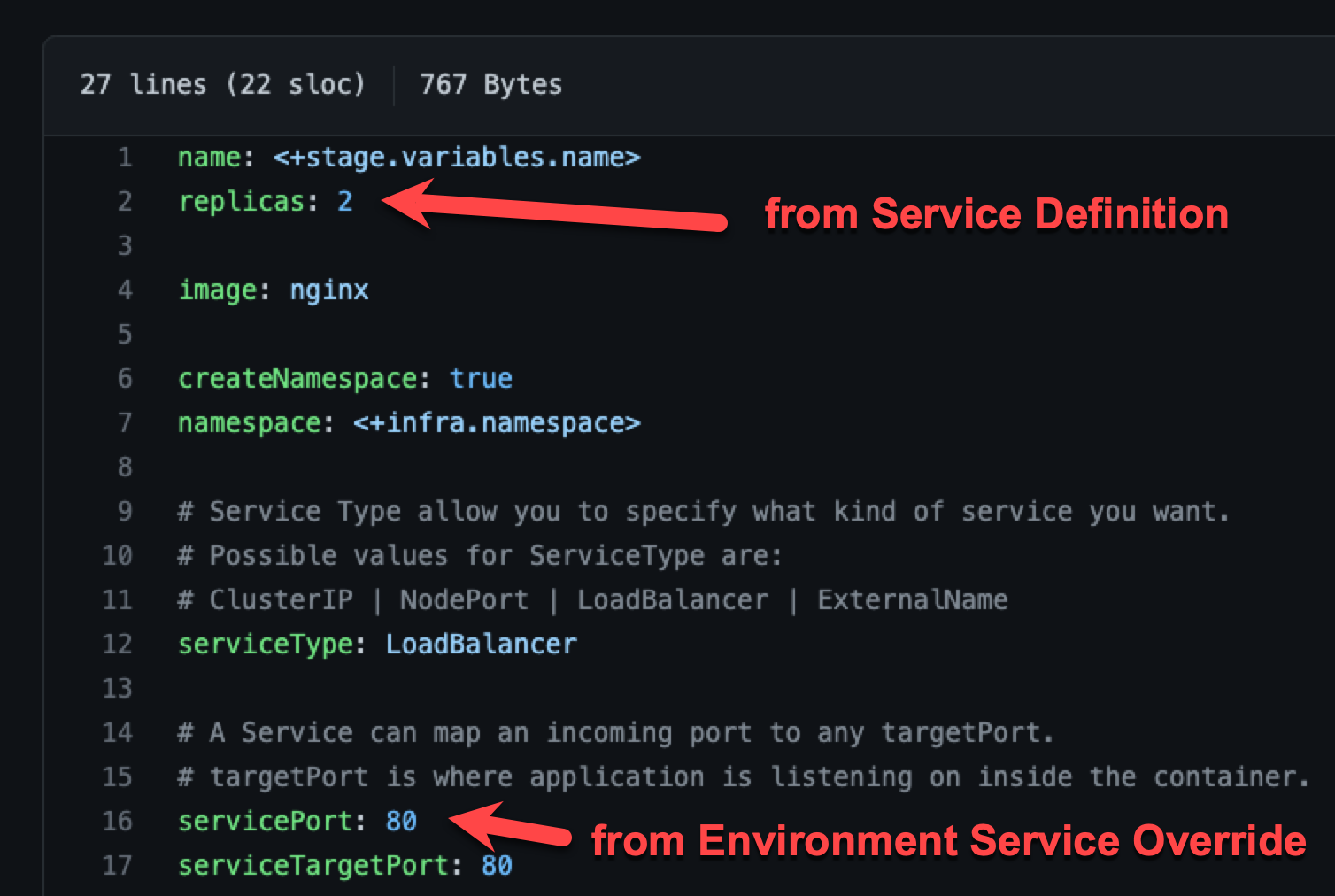Select line number 17 in the gutter
This screenshot has width=1335, height=896.
point(118,866)
